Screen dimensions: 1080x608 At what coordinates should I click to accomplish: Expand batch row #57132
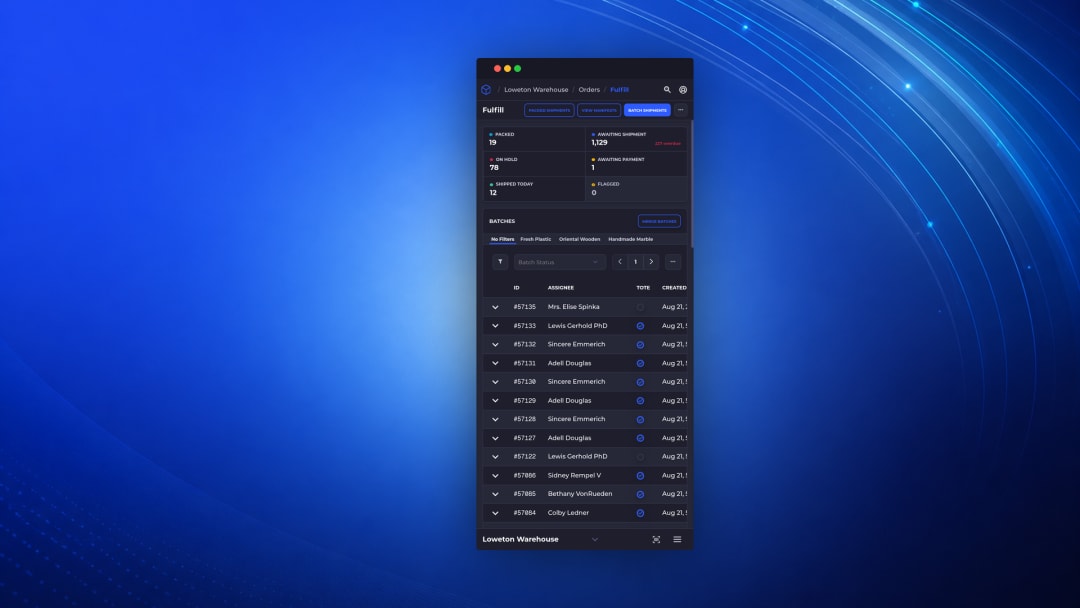[495, 344]
